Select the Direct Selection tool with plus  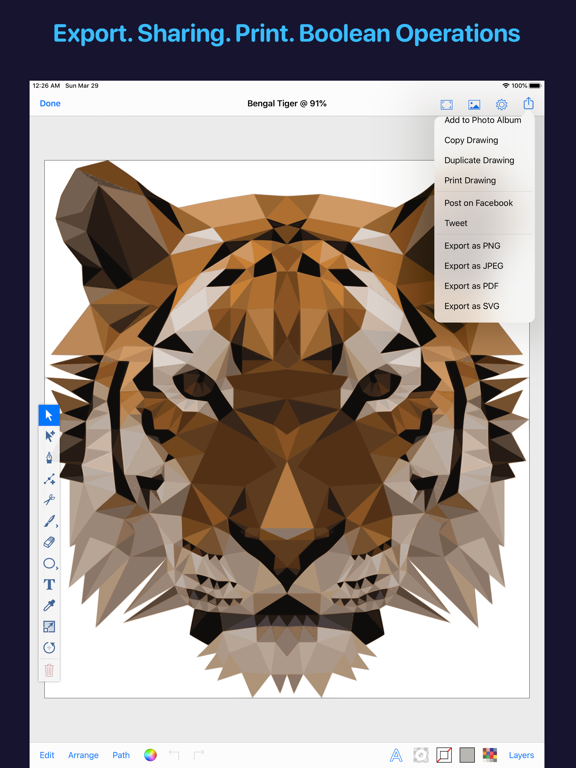49,436
